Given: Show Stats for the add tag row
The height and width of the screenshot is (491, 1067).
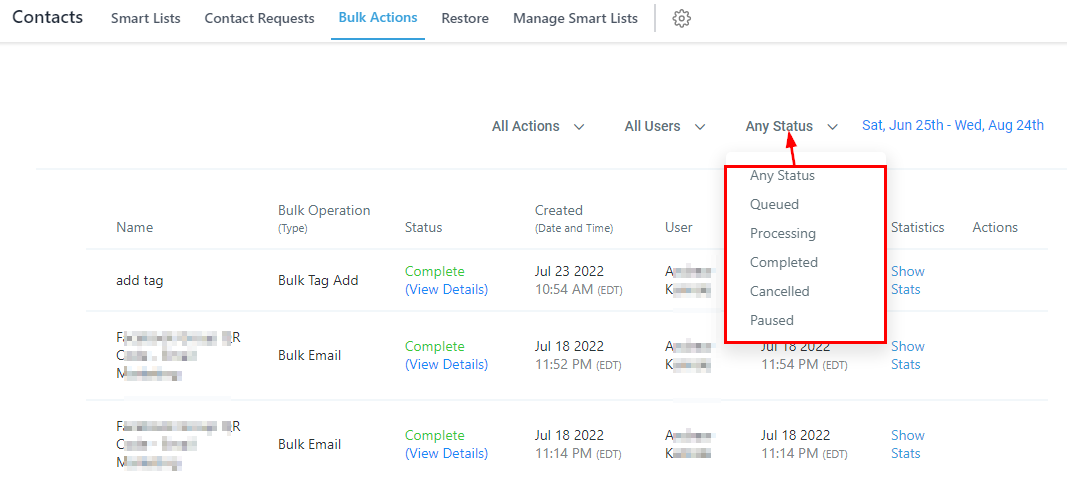Looking at the screenshot, I should click(907, 280).
